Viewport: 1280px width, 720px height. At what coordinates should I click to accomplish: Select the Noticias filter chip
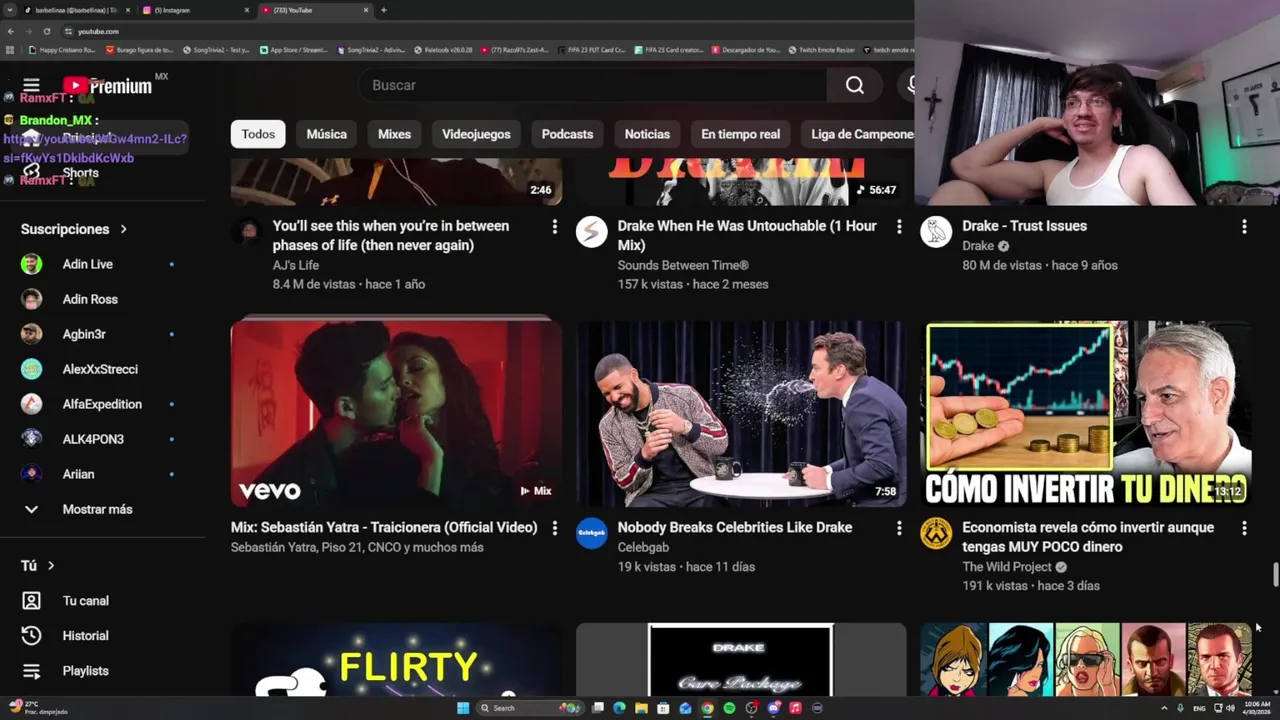coord(647,134)
